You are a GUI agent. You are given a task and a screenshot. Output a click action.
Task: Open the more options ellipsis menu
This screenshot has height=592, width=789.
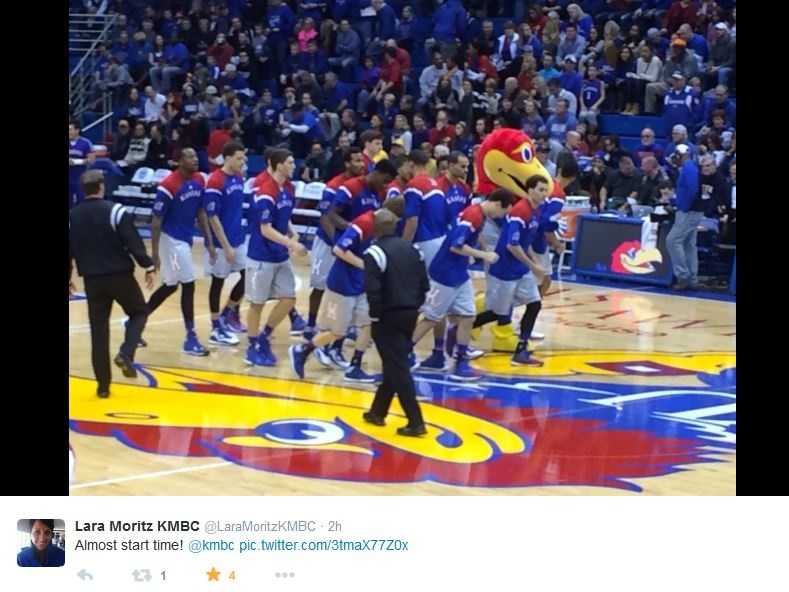pyautogui.click(x=284, y=575)
